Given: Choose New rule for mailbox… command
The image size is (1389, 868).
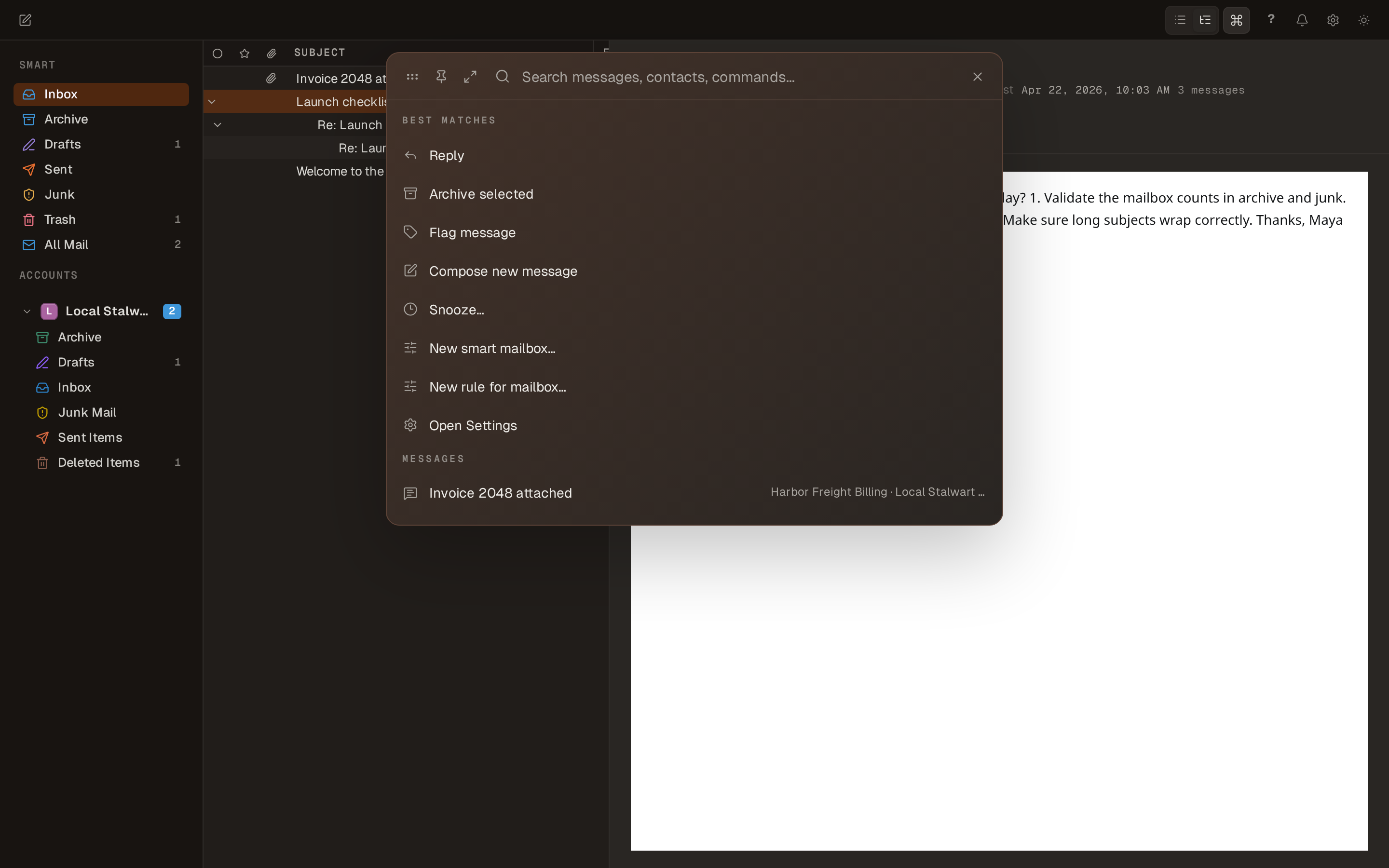Looking at the screenshot, I should [694, 387].
